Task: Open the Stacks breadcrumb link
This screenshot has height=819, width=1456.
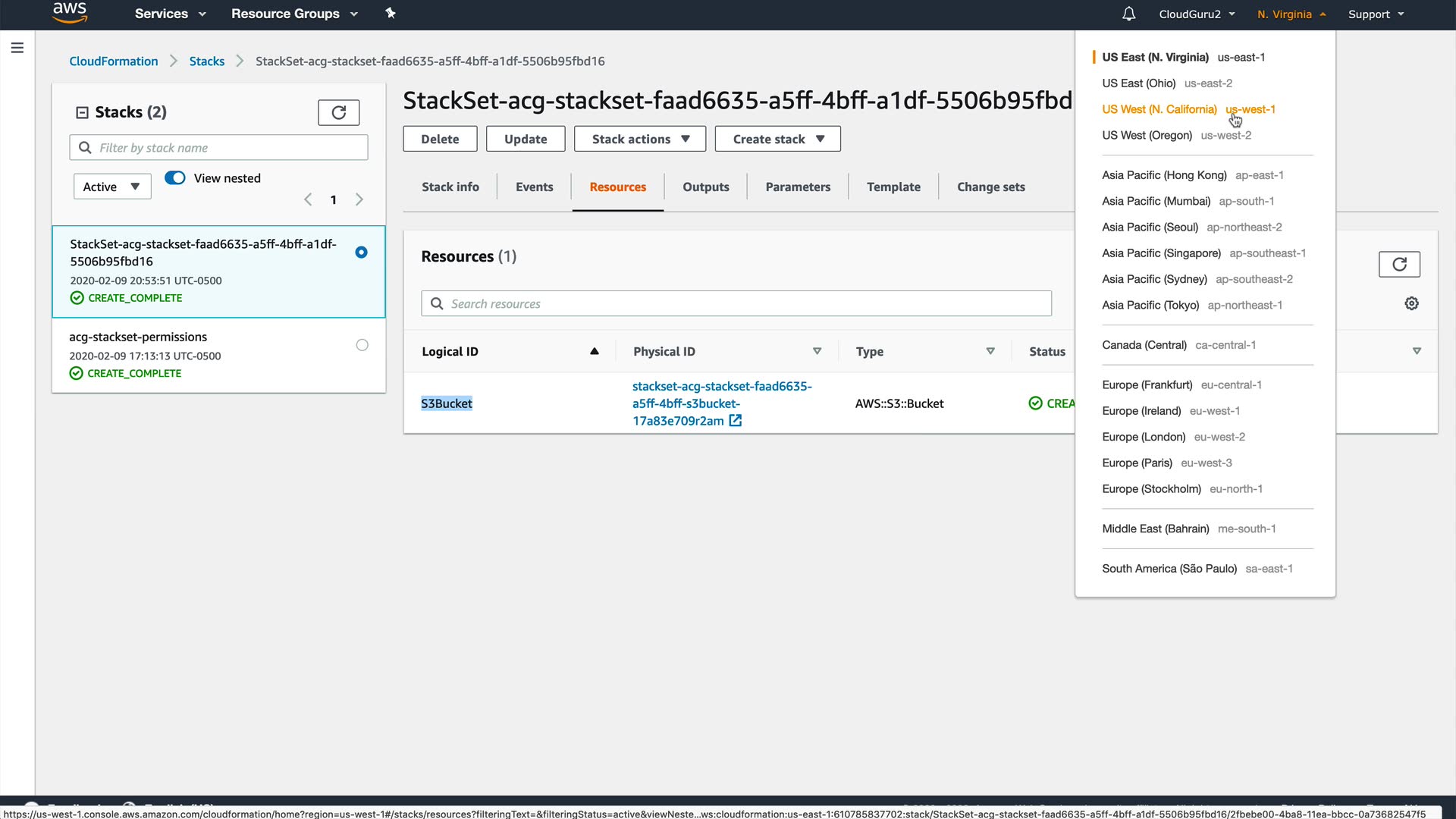Action: pyautogui.click(x=206, y=61)
